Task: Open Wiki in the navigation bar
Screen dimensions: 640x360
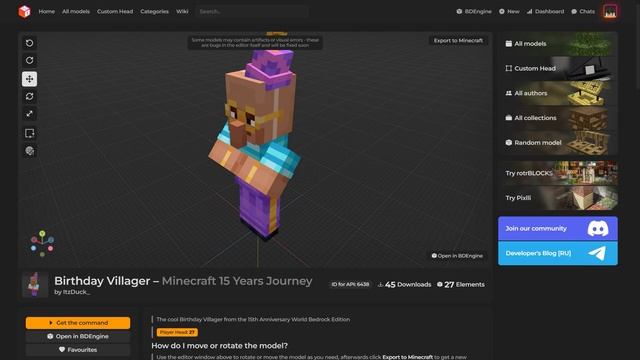Action: (x=182, y=11)
